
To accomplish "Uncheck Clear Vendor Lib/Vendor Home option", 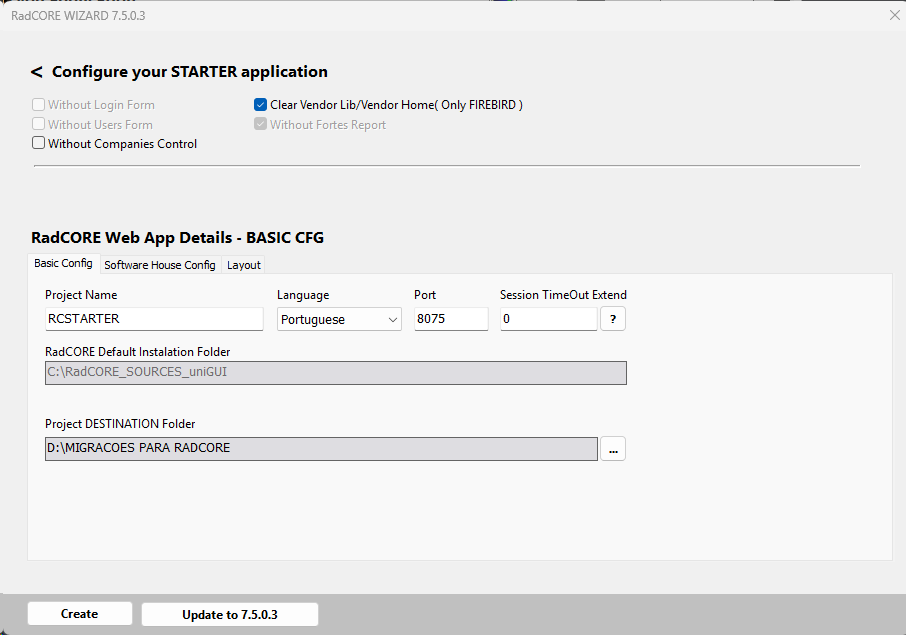I will point(261,105).
